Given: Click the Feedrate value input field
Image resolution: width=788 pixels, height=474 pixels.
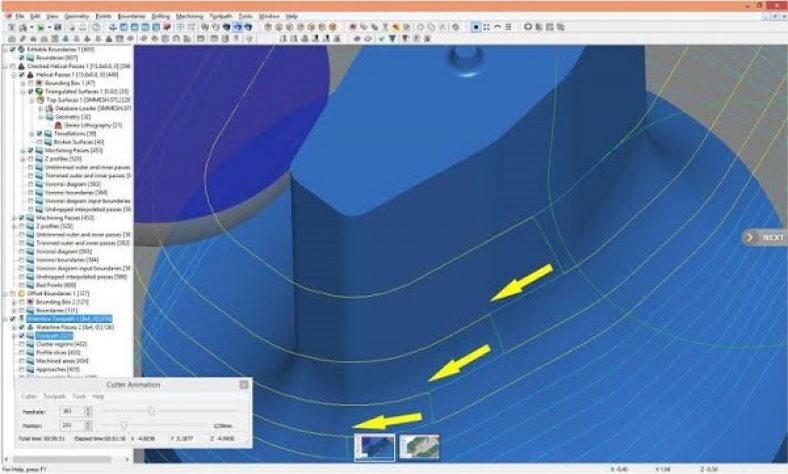Looking at the screenshot, I should click(72, 411).
